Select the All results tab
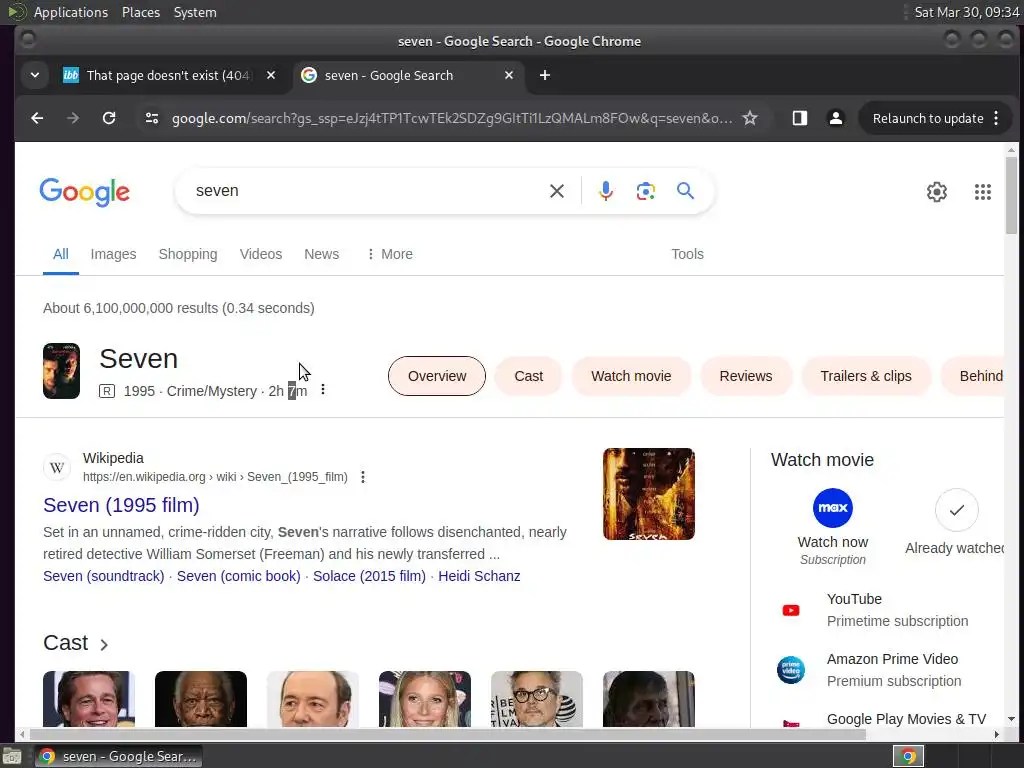The height and width of the screenshot is (768, 1024). (x=61, y=254)
